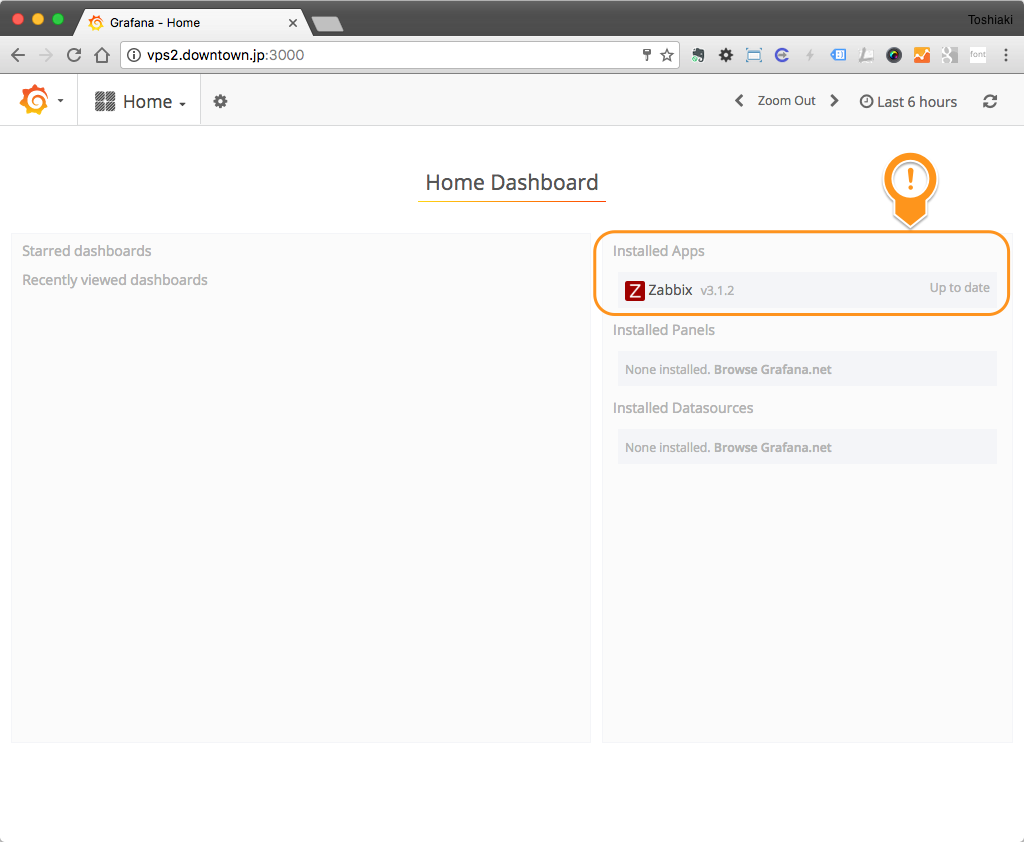Screen dimensions: 1024x842
Task: Click the saved password key icon
Action: [647, 55]
